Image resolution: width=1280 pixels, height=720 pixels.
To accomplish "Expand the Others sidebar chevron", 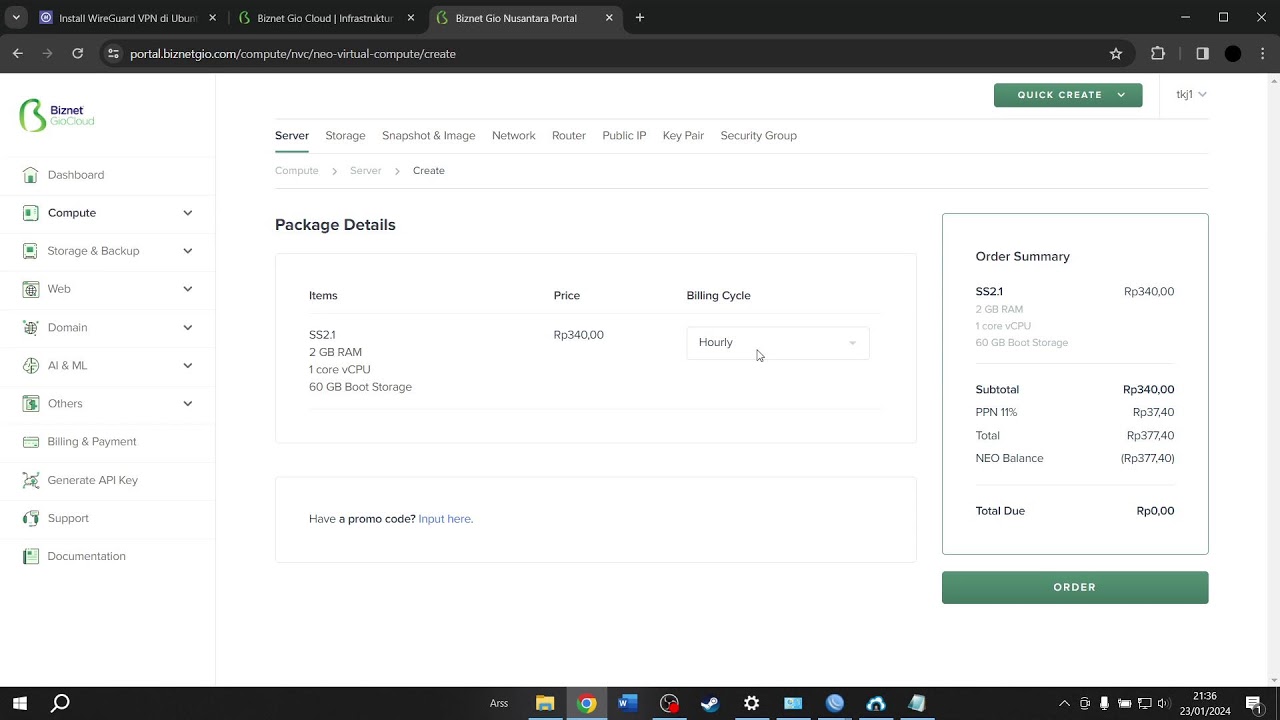I will (187, 404).
